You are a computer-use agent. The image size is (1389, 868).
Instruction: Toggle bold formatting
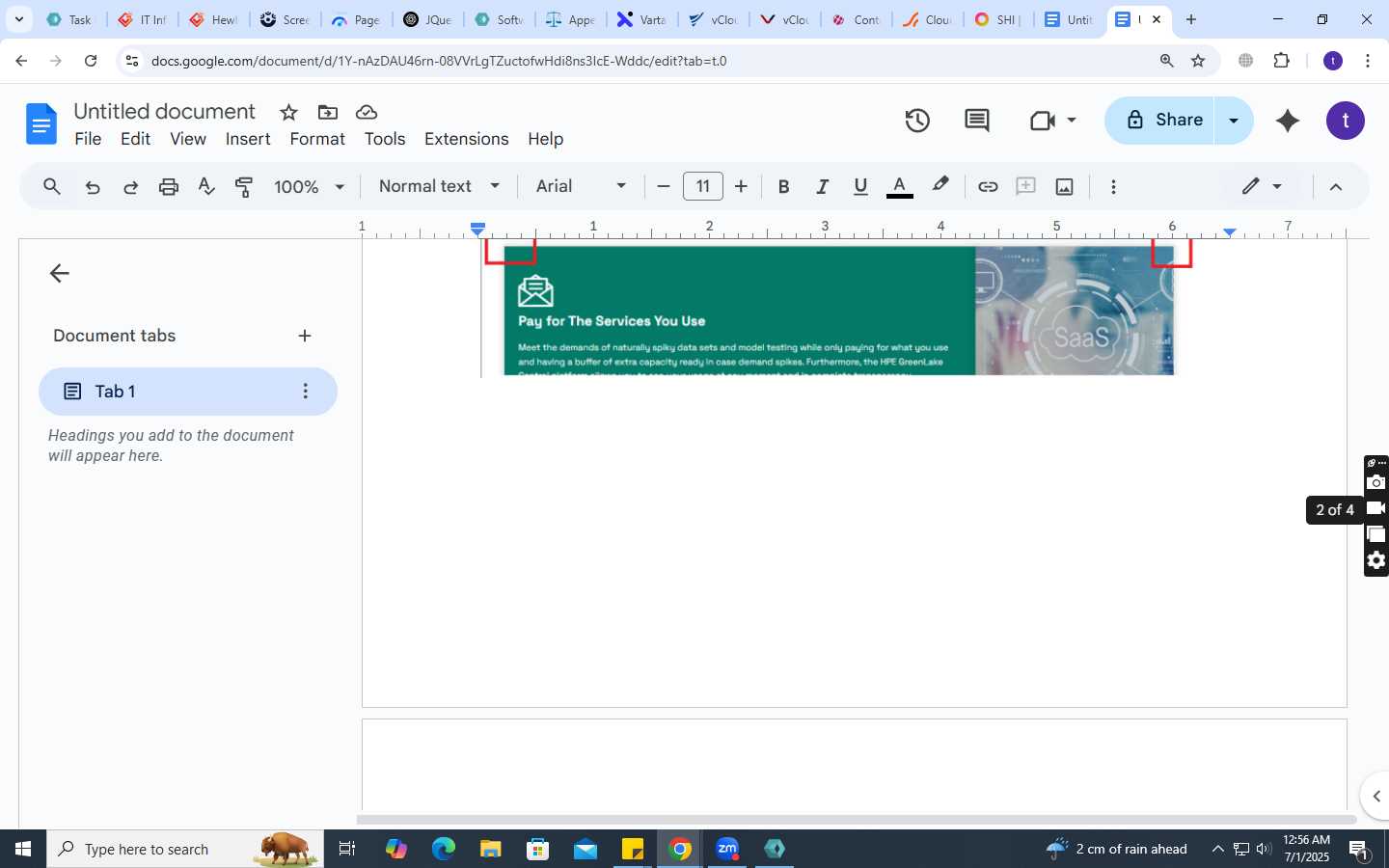(783, 187)
